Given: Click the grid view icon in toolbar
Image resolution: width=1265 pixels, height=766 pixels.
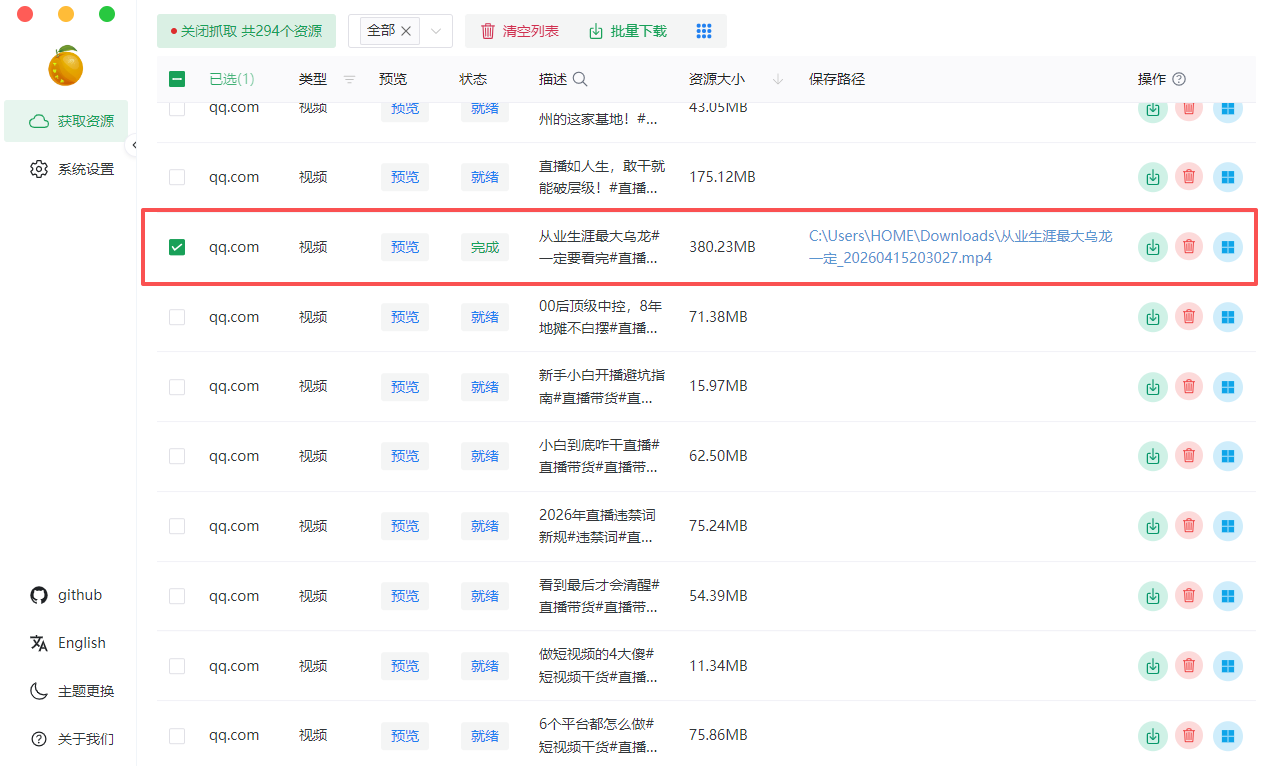Looking at the screenshot, I should [703, 31].
